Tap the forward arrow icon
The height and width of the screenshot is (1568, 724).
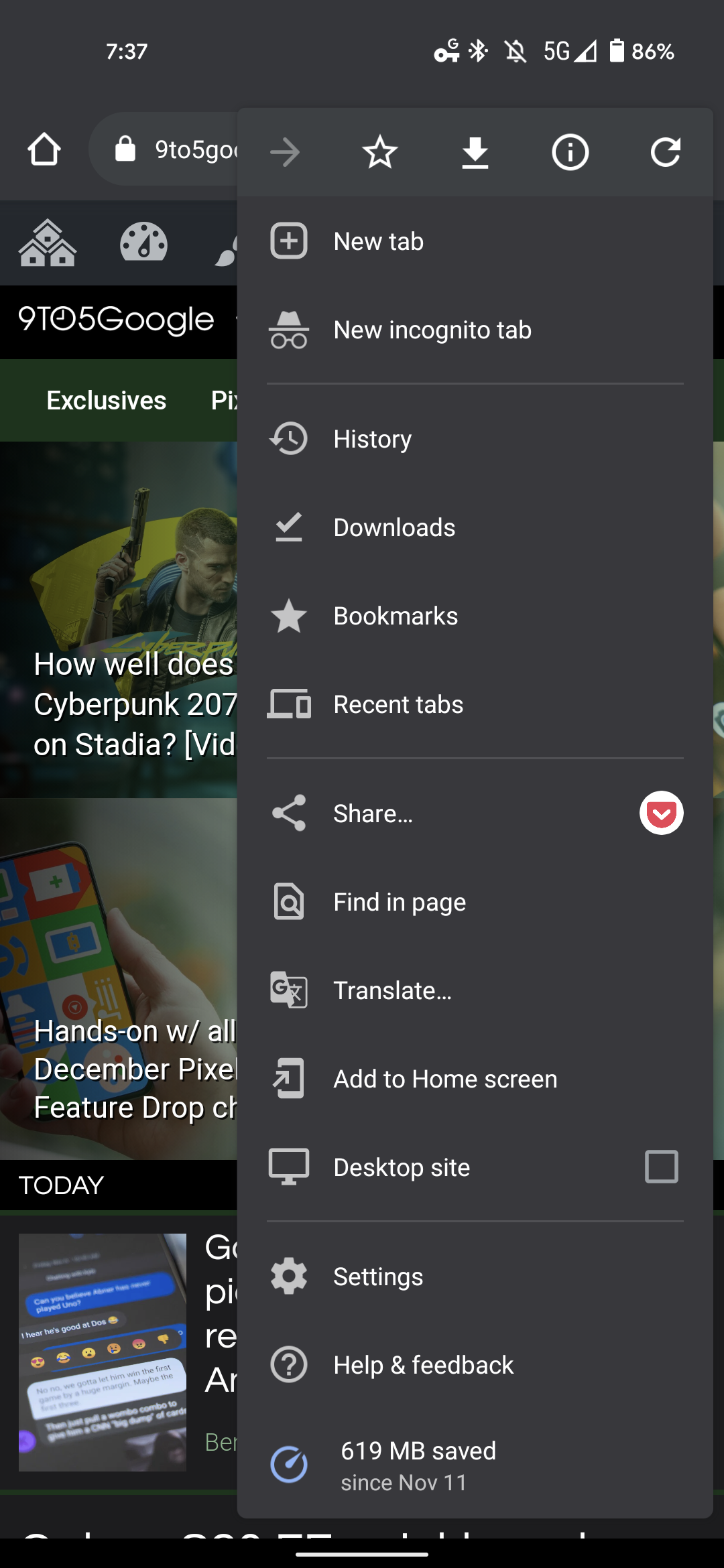pyautogui.click(x=285, y=152)
